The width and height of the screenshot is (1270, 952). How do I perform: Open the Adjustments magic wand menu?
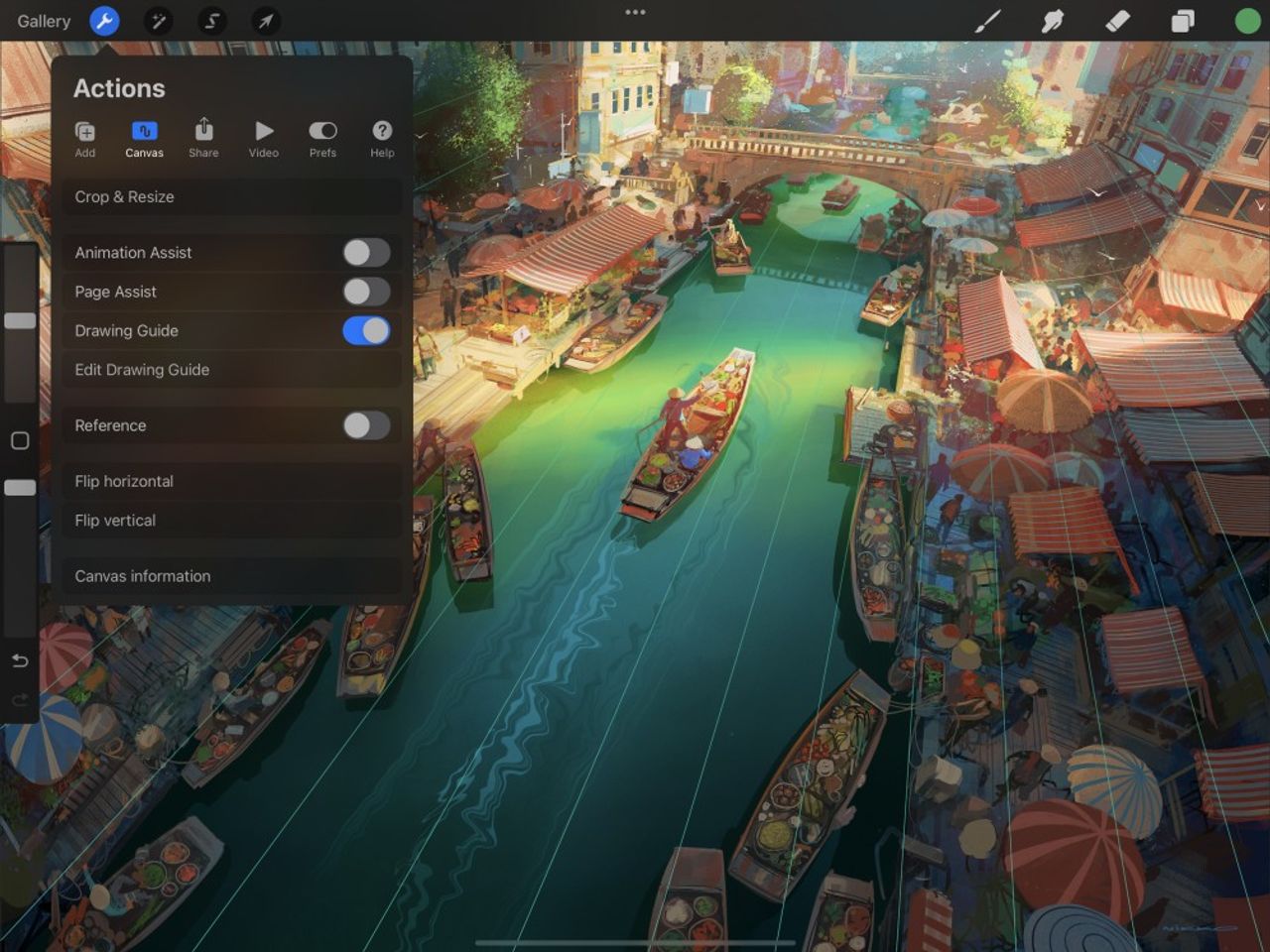[159, 20]
